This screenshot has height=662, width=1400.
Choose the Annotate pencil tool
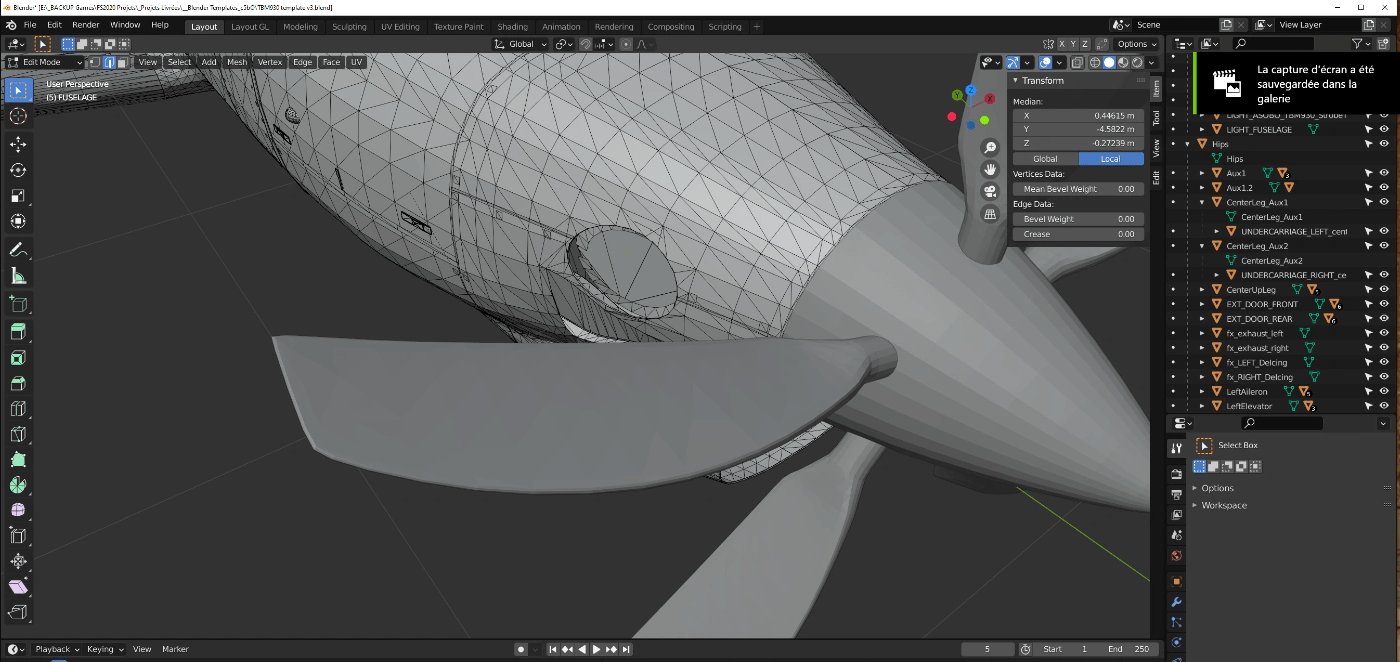18,249
